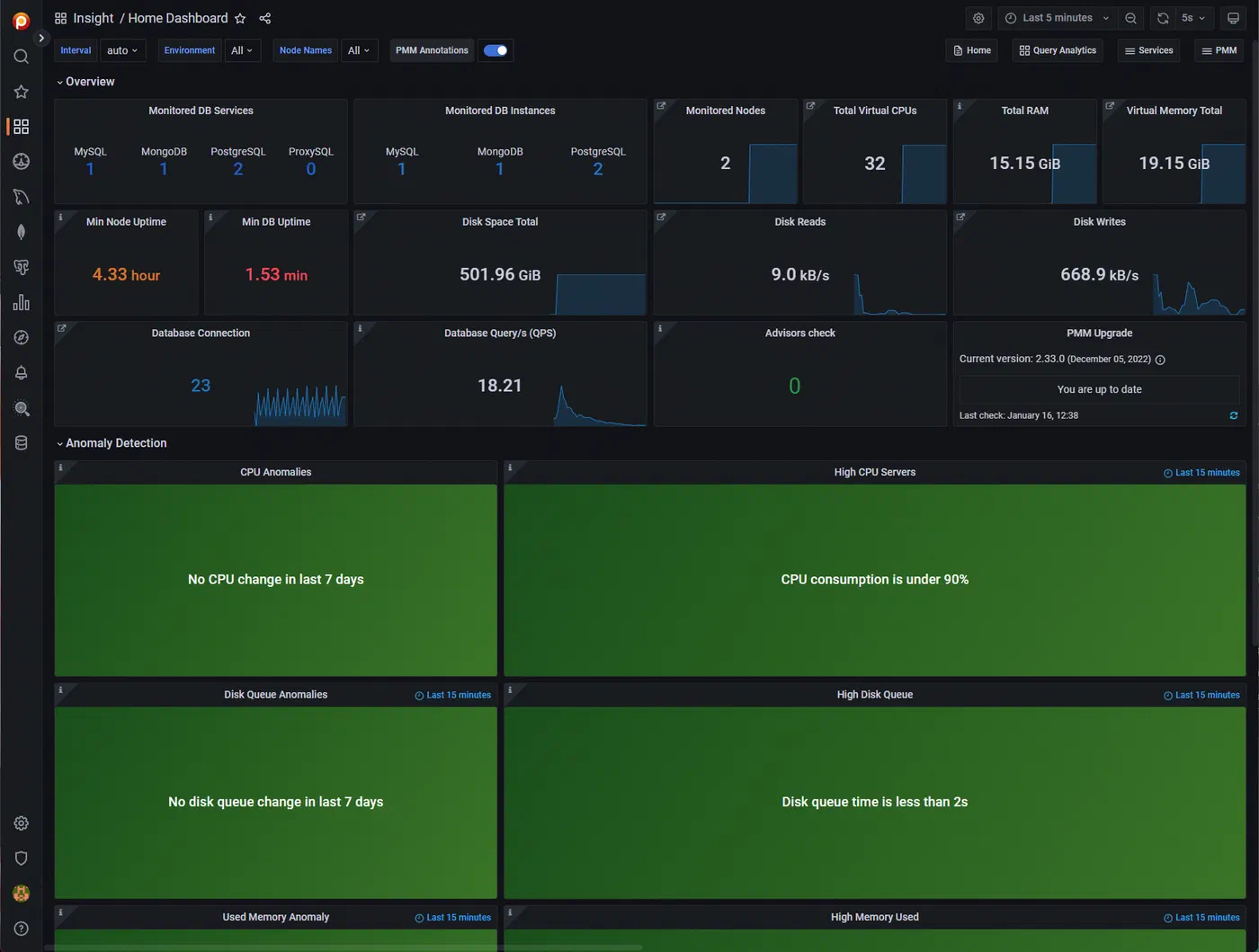This screenshot has width=1259, height=952.
Task: Open the Monitored Nodes panel link icon
Action: (x=661, y=106)
